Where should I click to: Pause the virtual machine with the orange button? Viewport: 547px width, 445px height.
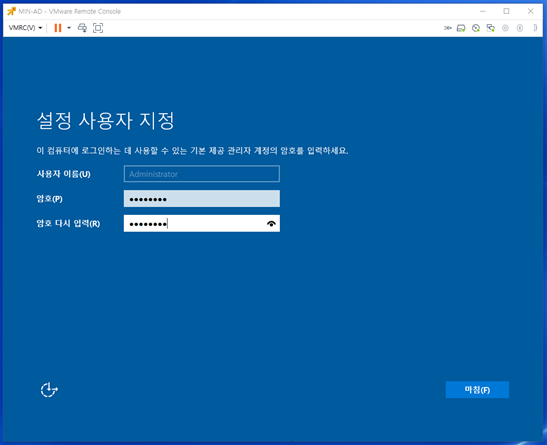point(58,28)
